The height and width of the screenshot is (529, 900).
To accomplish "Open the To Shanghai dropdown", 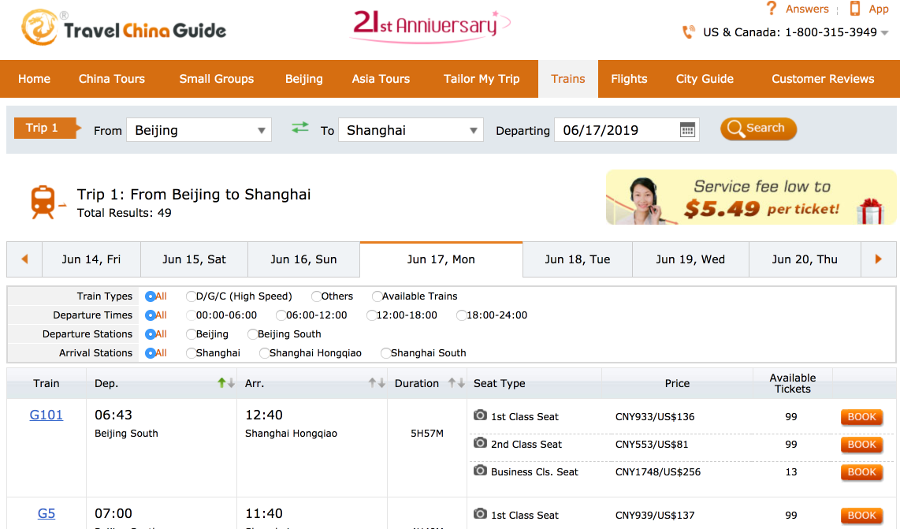I will click(x=411, y=130).
